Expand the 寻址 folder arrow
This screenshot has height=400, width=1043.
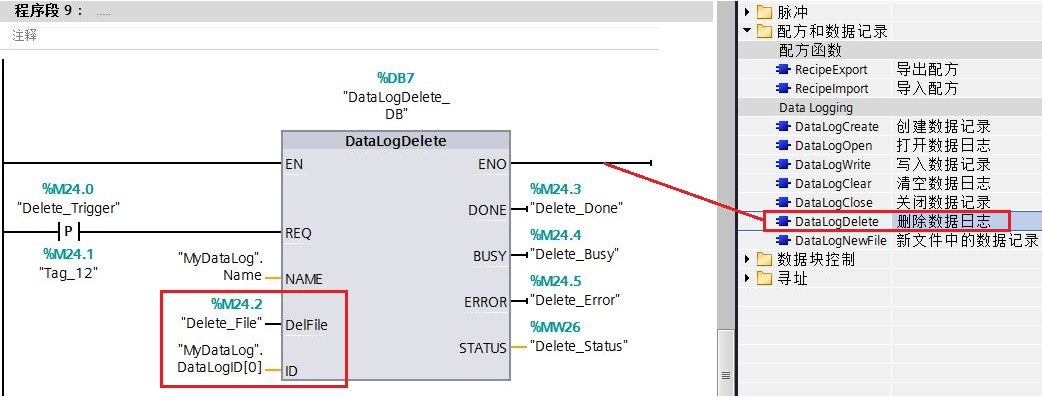[747, 279]
